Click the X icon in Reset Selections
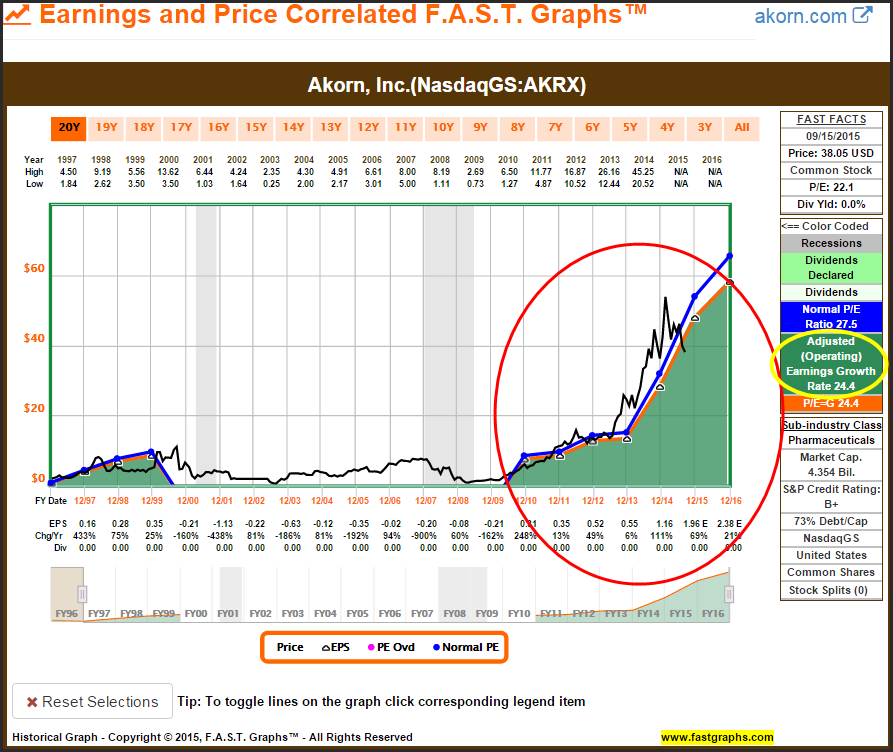This screenshot has height=752, width=893. tap(31, 702)
